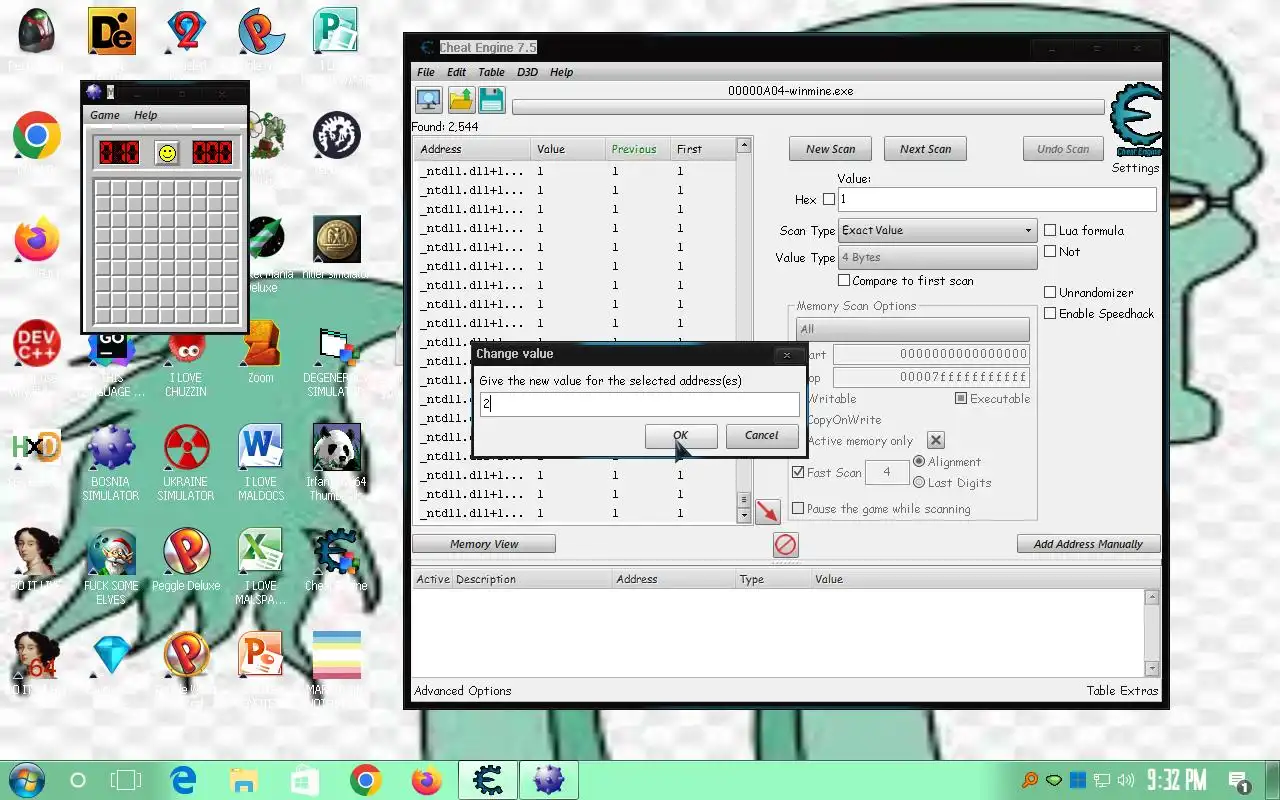Open the notification center icon
Viewport: 1280px width, 800px height.
pyautogui.click(x=1238, y=781)
